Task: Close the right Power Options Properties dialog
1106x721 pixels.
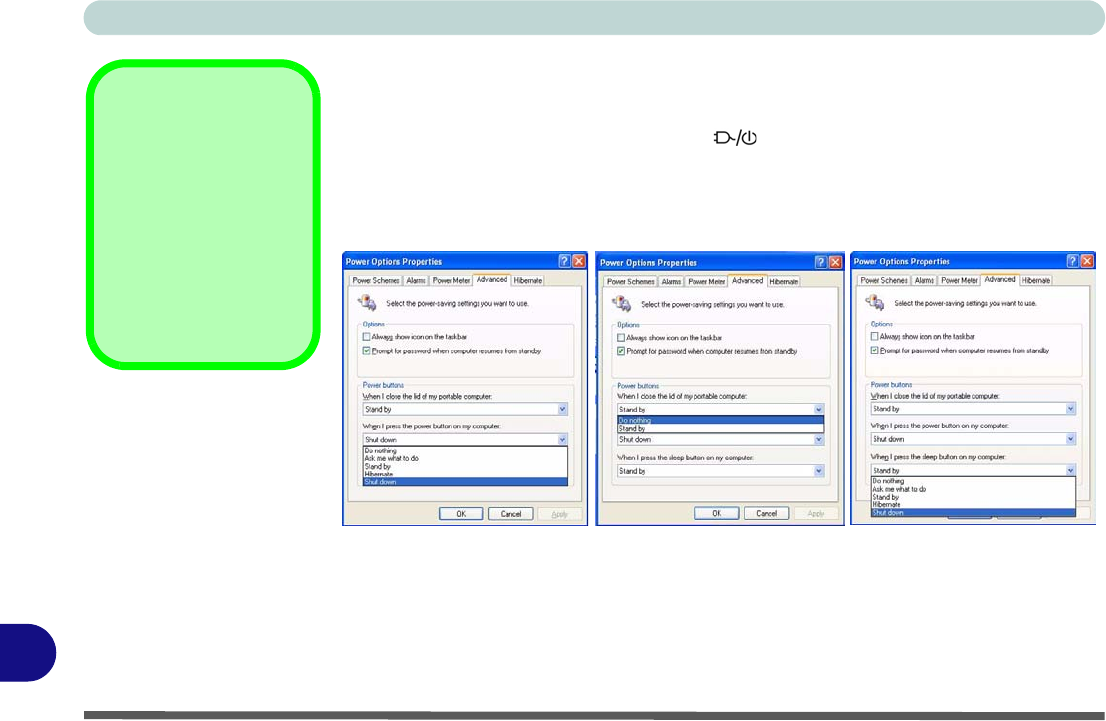Action: [1088, 261]
